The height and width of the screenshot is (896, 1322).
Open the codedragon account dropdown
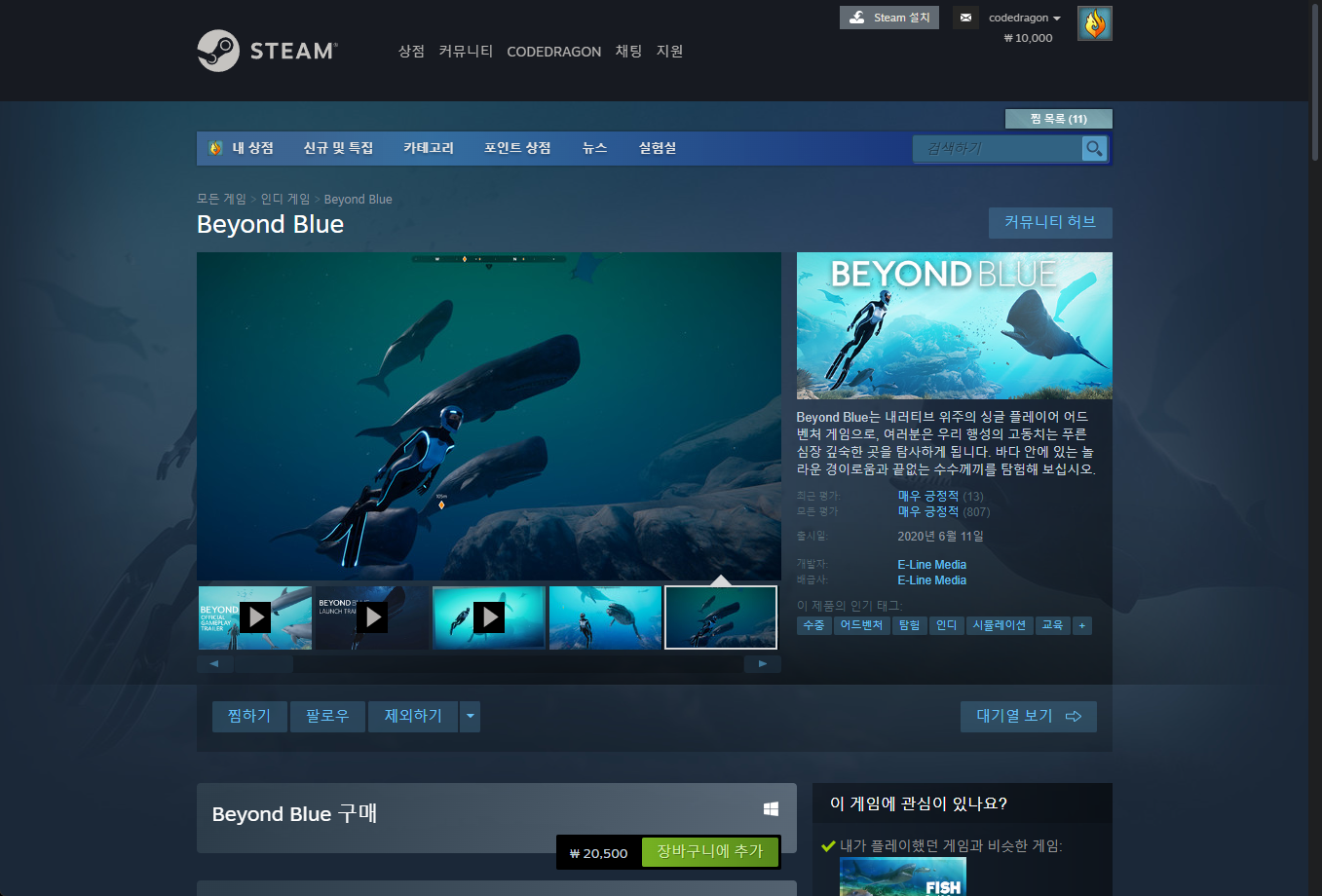point(1024,18)
